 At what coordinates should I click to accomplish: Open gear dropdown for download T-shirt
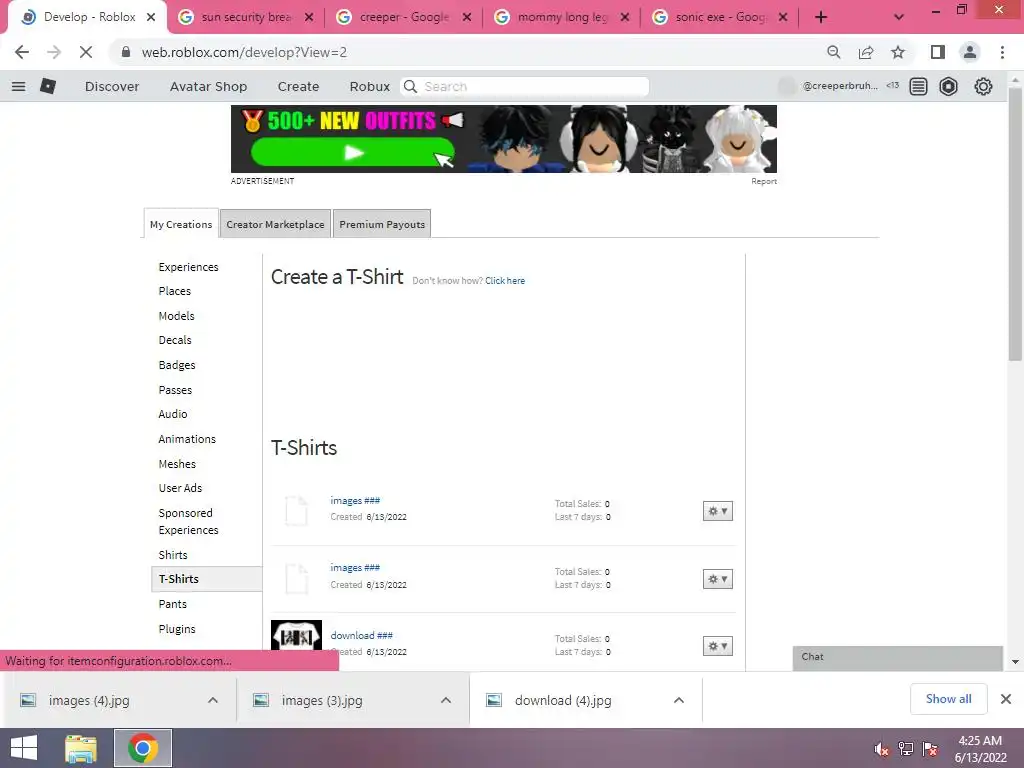[x=718, y=646]
